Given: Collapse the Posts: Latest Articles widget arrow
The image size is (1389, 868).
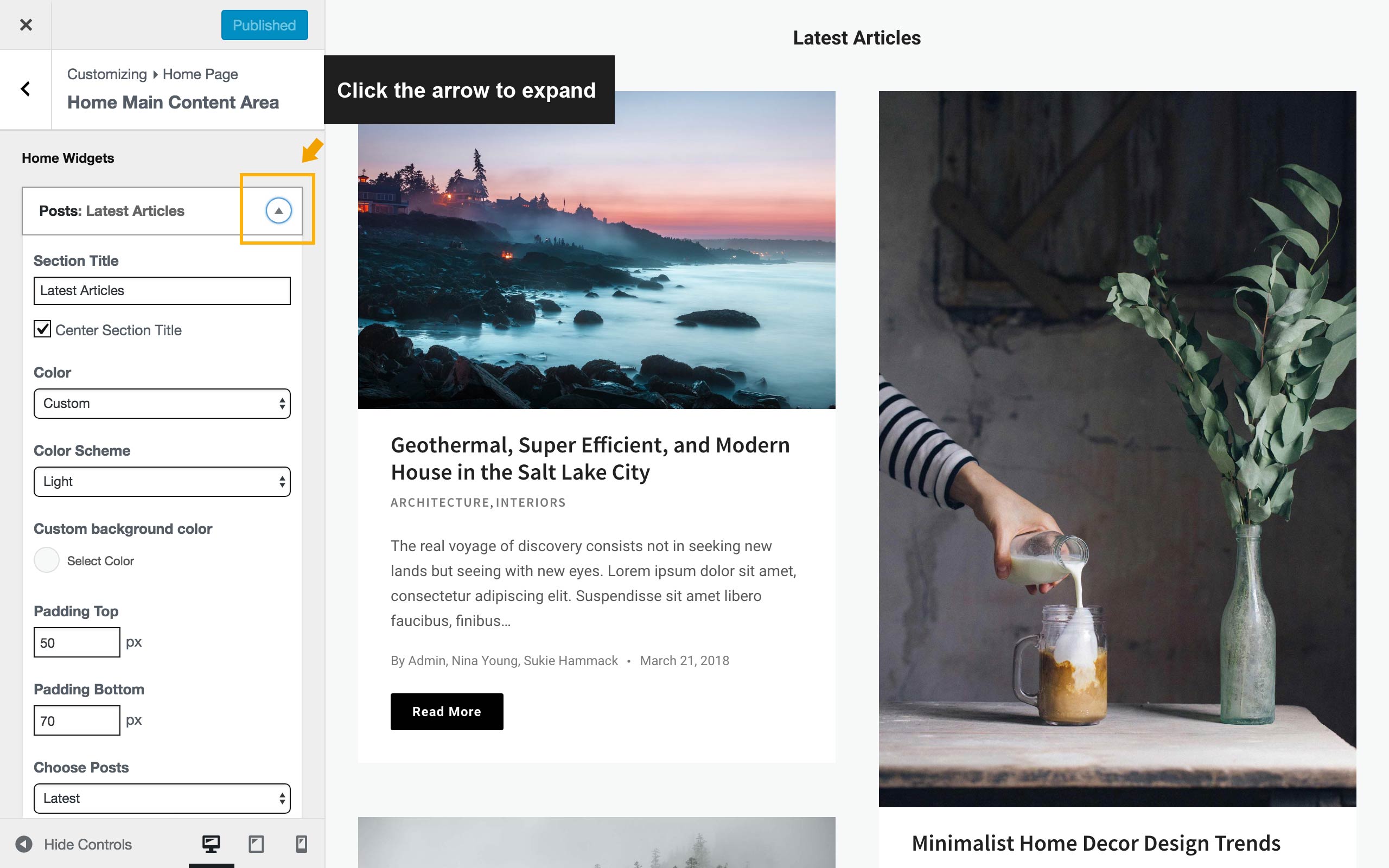Looking at the screenshot, I should point(278,210).
